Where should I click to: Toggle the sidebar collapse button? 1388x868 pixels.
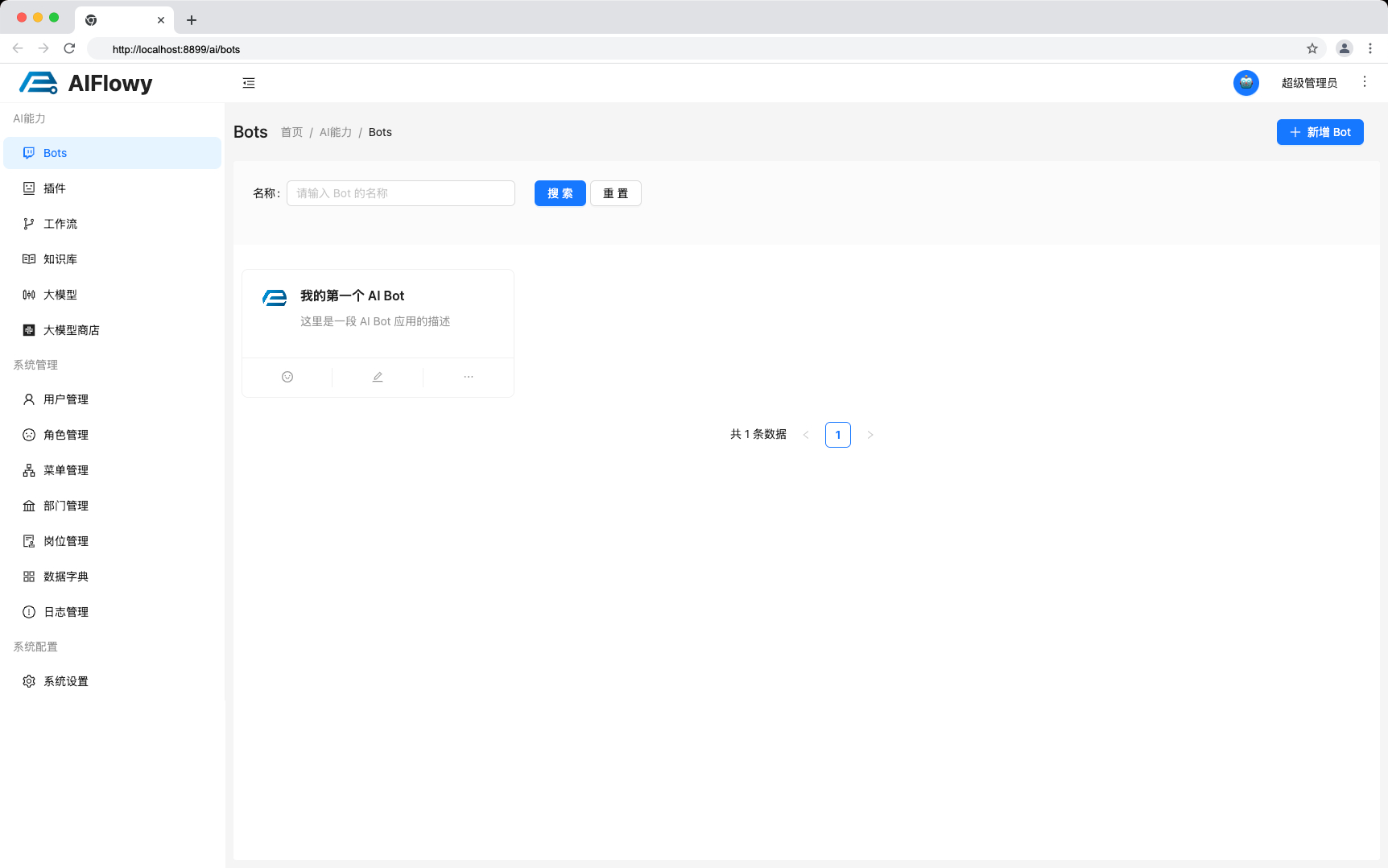point(249,82)
